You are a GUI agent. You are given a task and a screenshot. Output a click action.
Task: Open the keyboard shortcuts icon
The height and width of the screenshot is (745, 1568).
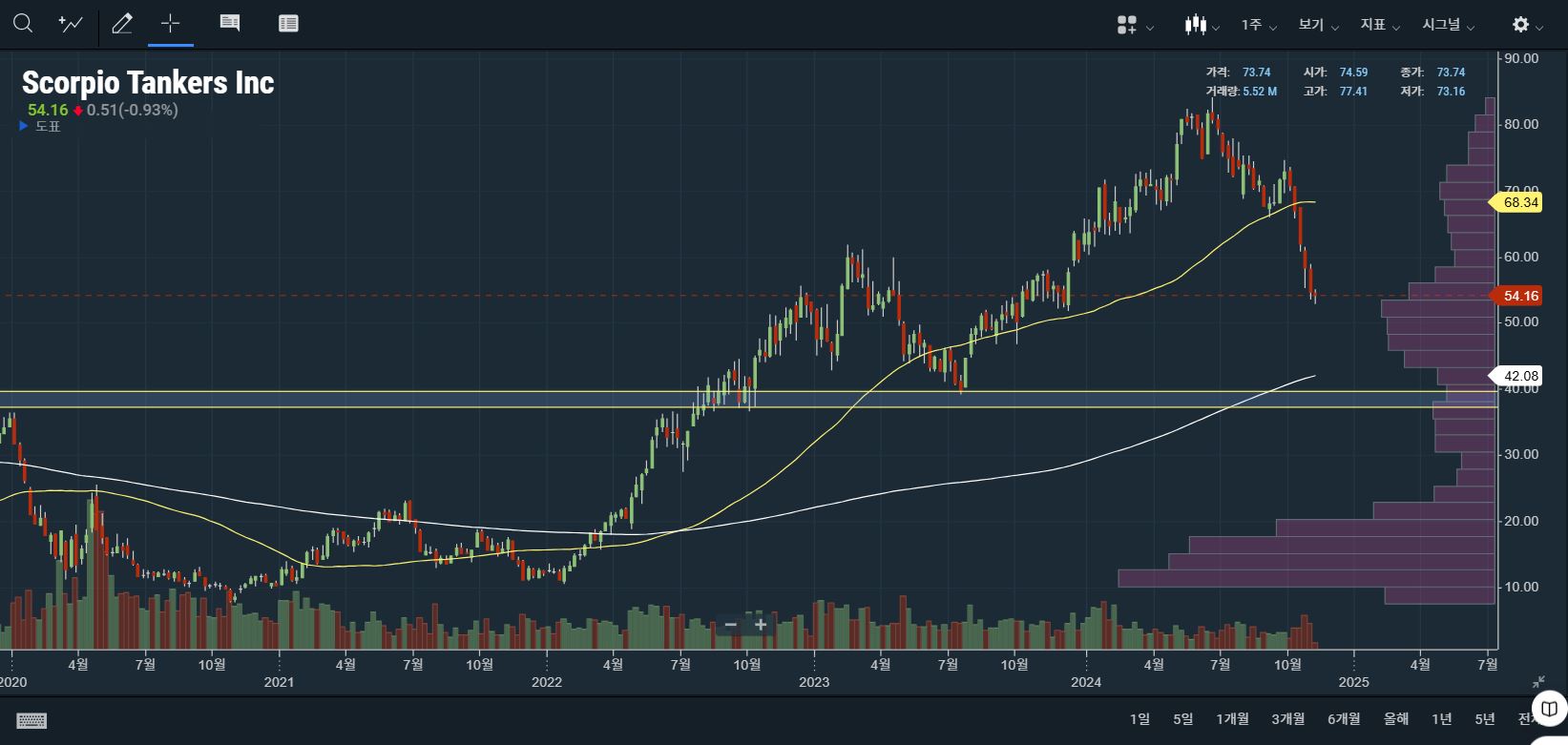tap(31, 720)
